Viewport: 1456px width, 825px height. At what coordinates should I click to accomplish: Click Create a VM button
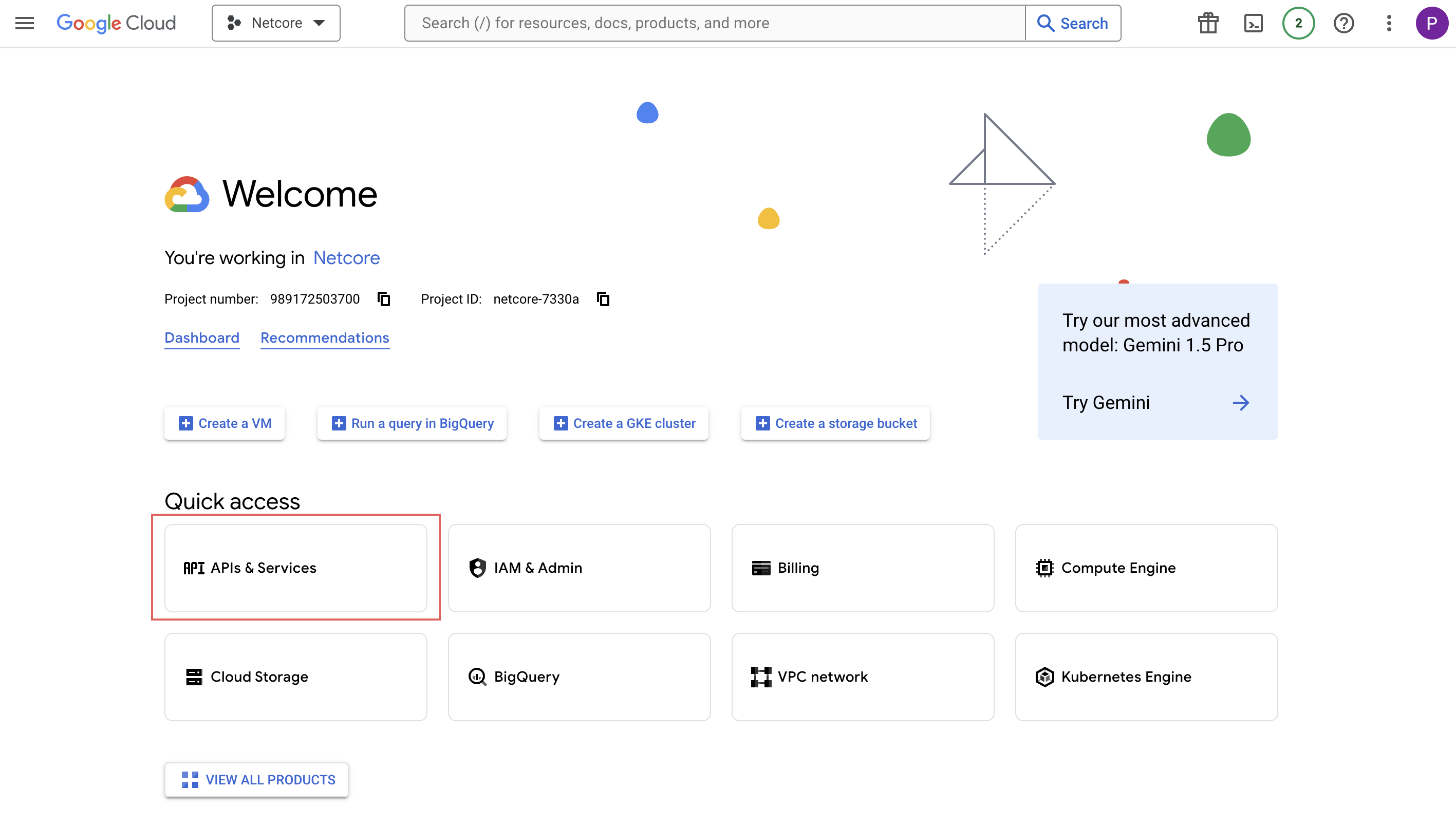[225, 423]
